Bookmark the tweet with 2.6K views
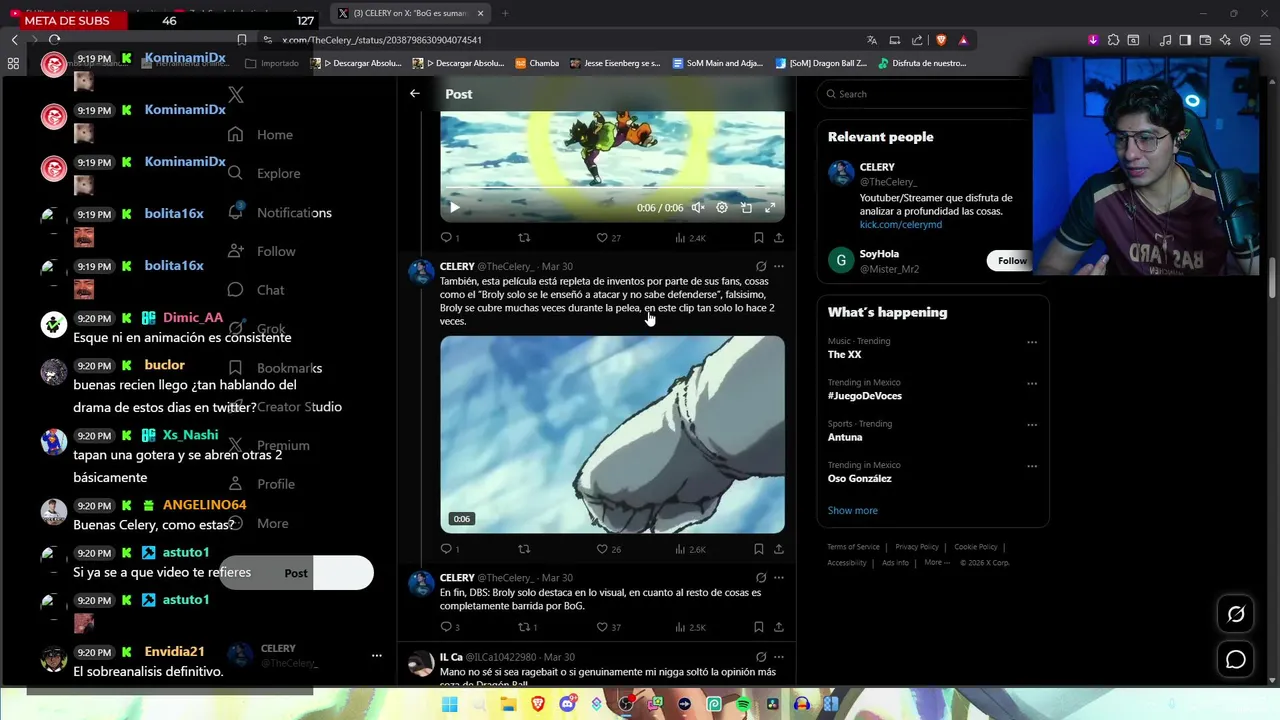Screen dimensions: 1280x720 coord(758,548)
